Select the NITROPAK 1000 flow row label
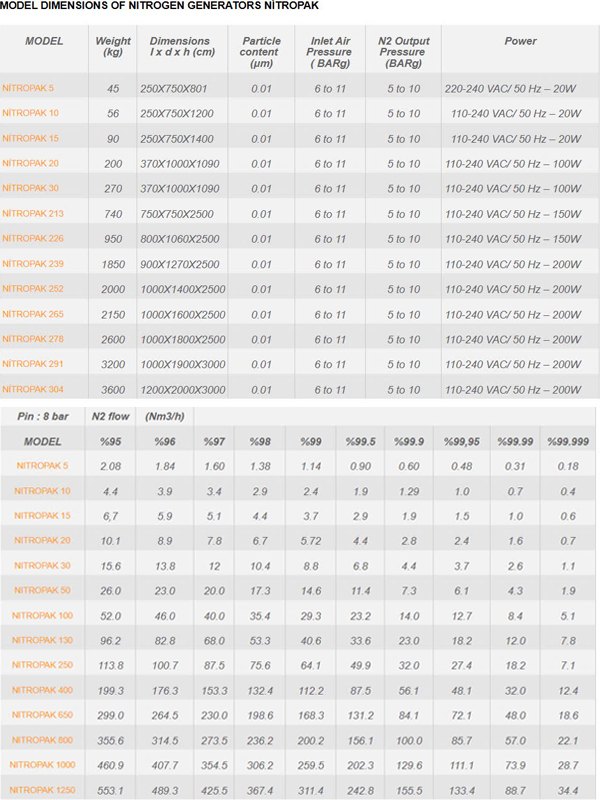 (42, 765)
